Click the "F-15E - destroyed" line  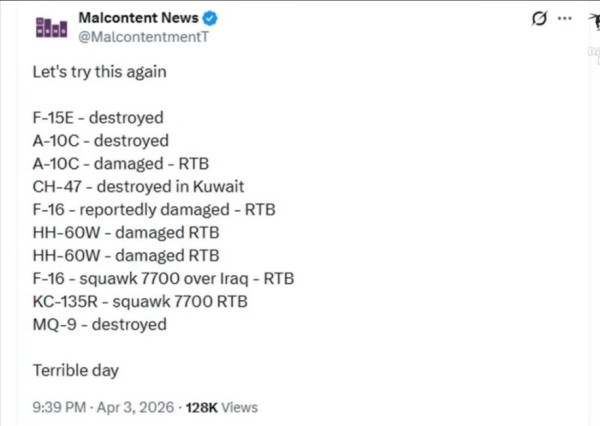pos(97,117)
